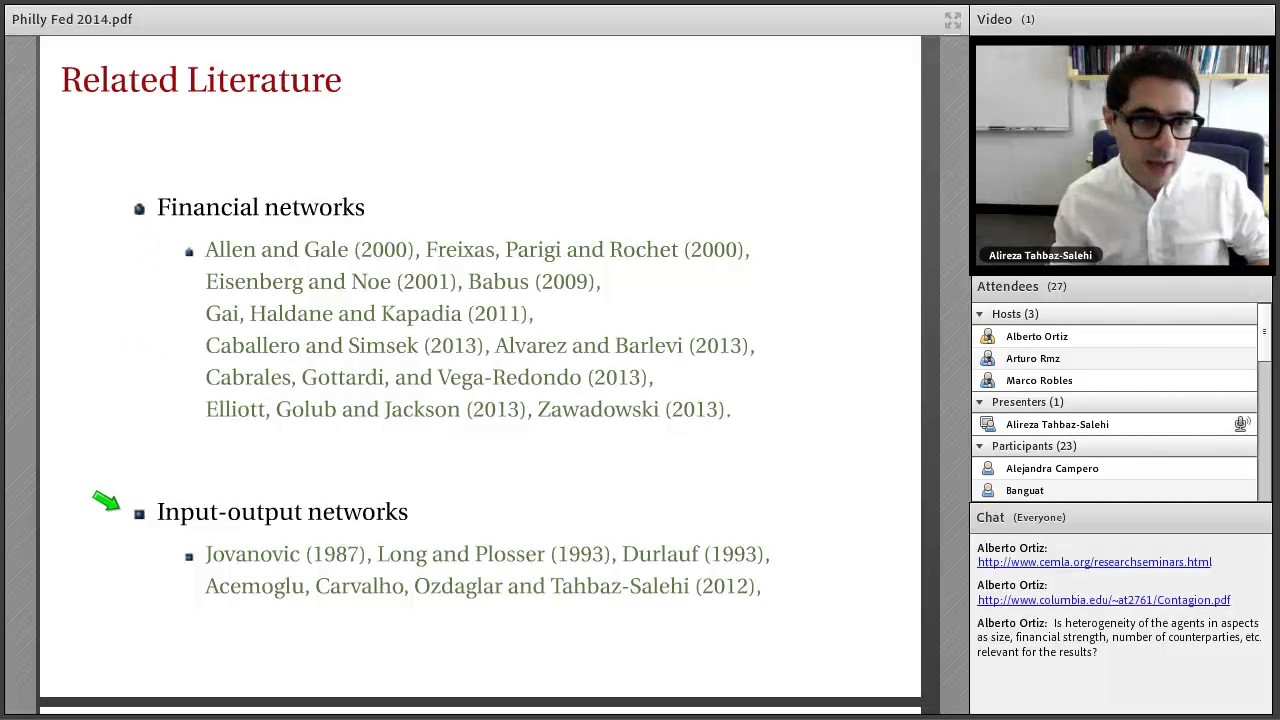The height and width of the screenshot is (720, 1280).
Task: Click Alberto Ortiz's host avatar icon
Action: 988,337
